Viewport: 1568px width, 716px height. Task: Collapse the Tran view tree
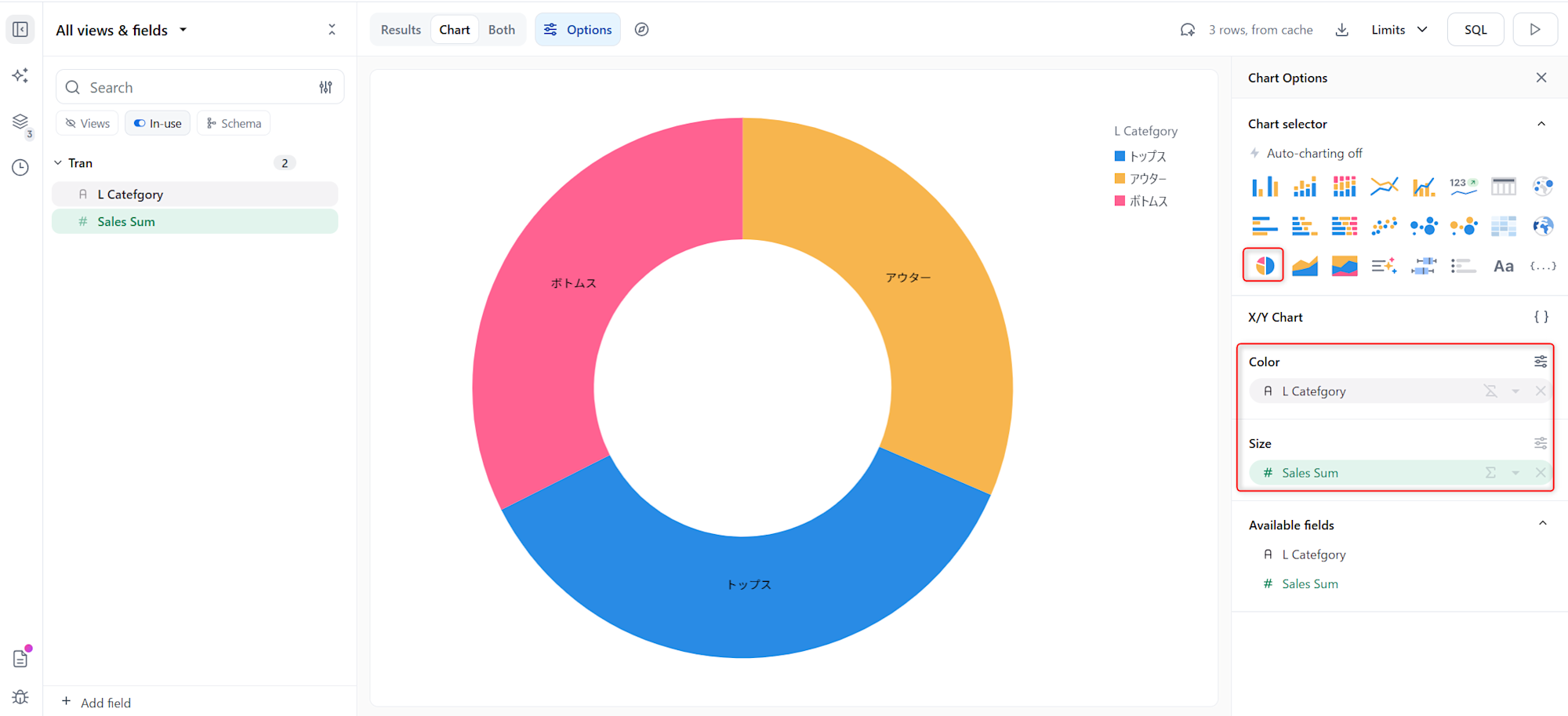point(58,163)
